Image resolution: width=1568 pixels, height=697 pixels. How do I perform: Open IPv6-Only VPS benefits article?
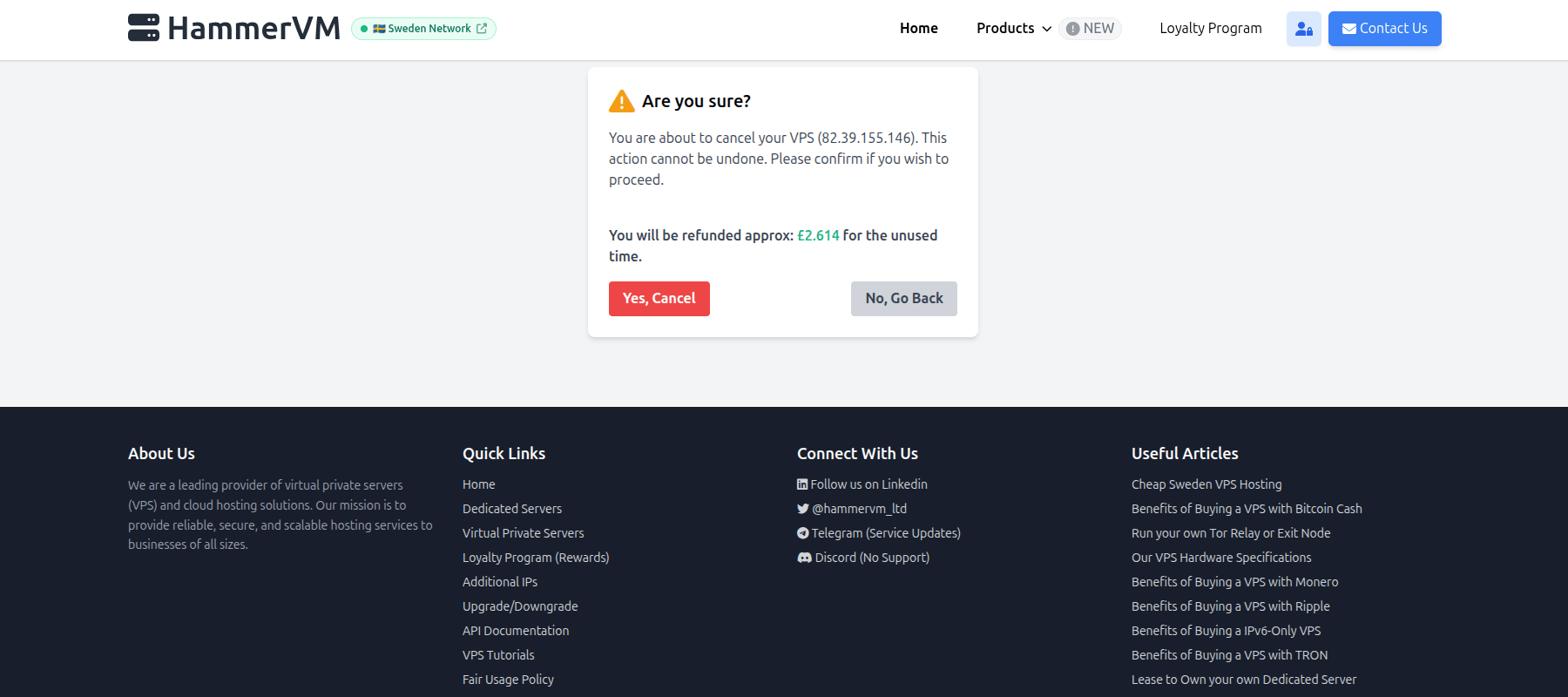1226,631
